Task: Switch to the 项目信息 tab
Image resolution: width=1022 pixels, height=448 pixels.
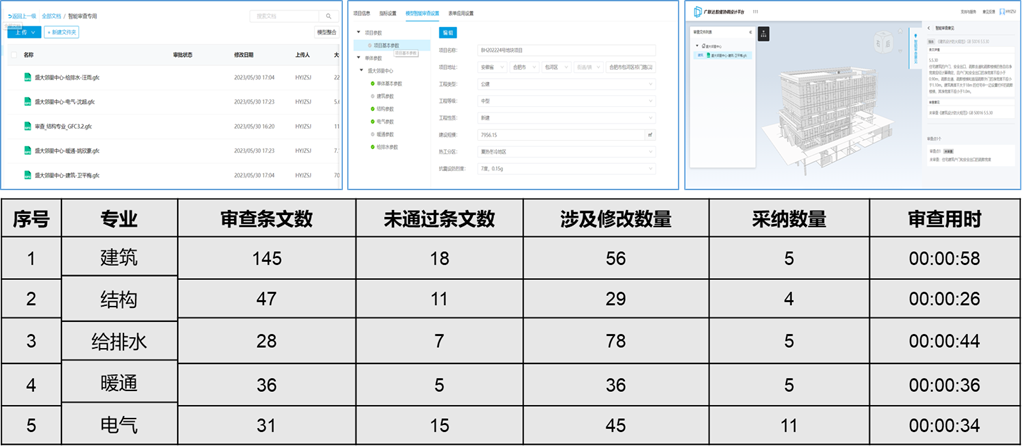Action: (x=362, y=12)
